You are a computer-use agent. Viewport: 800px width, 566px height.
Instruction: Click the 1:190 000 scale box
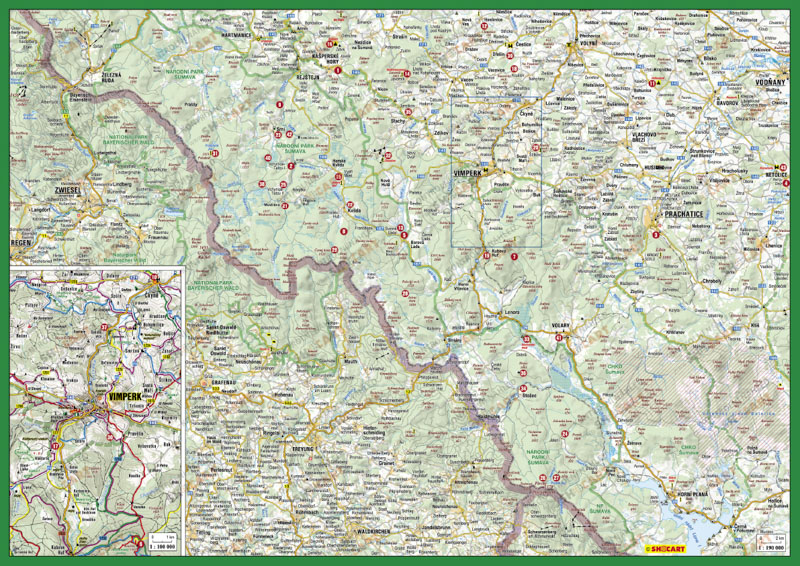769,547
